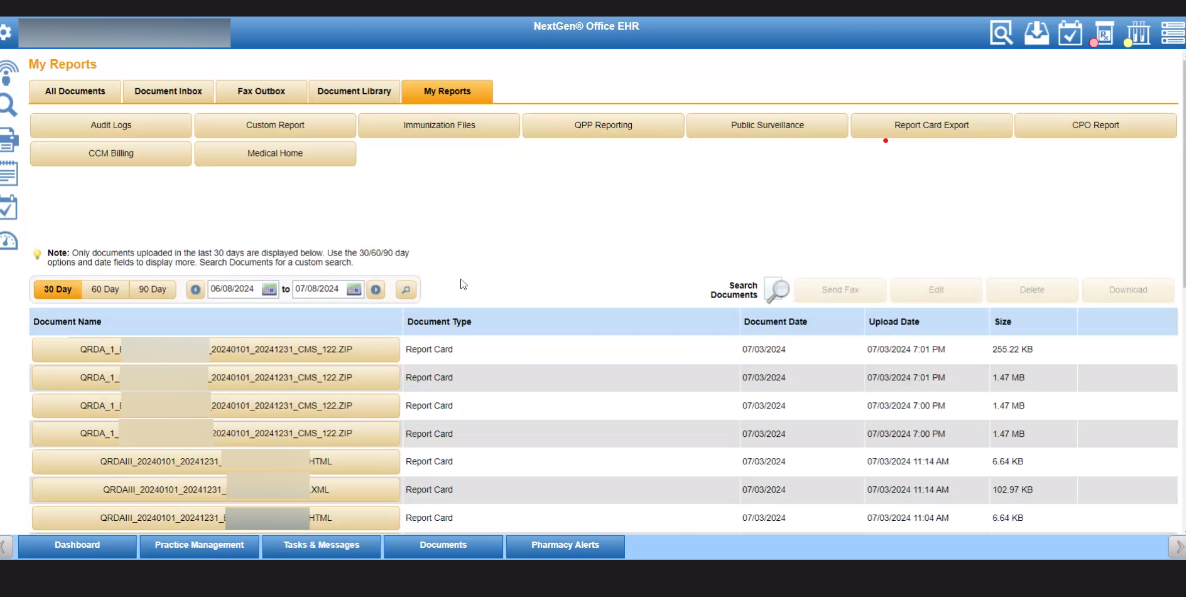Click the Search Documents magnifier icon
1186x597 pixels.
tap(777, 290)
